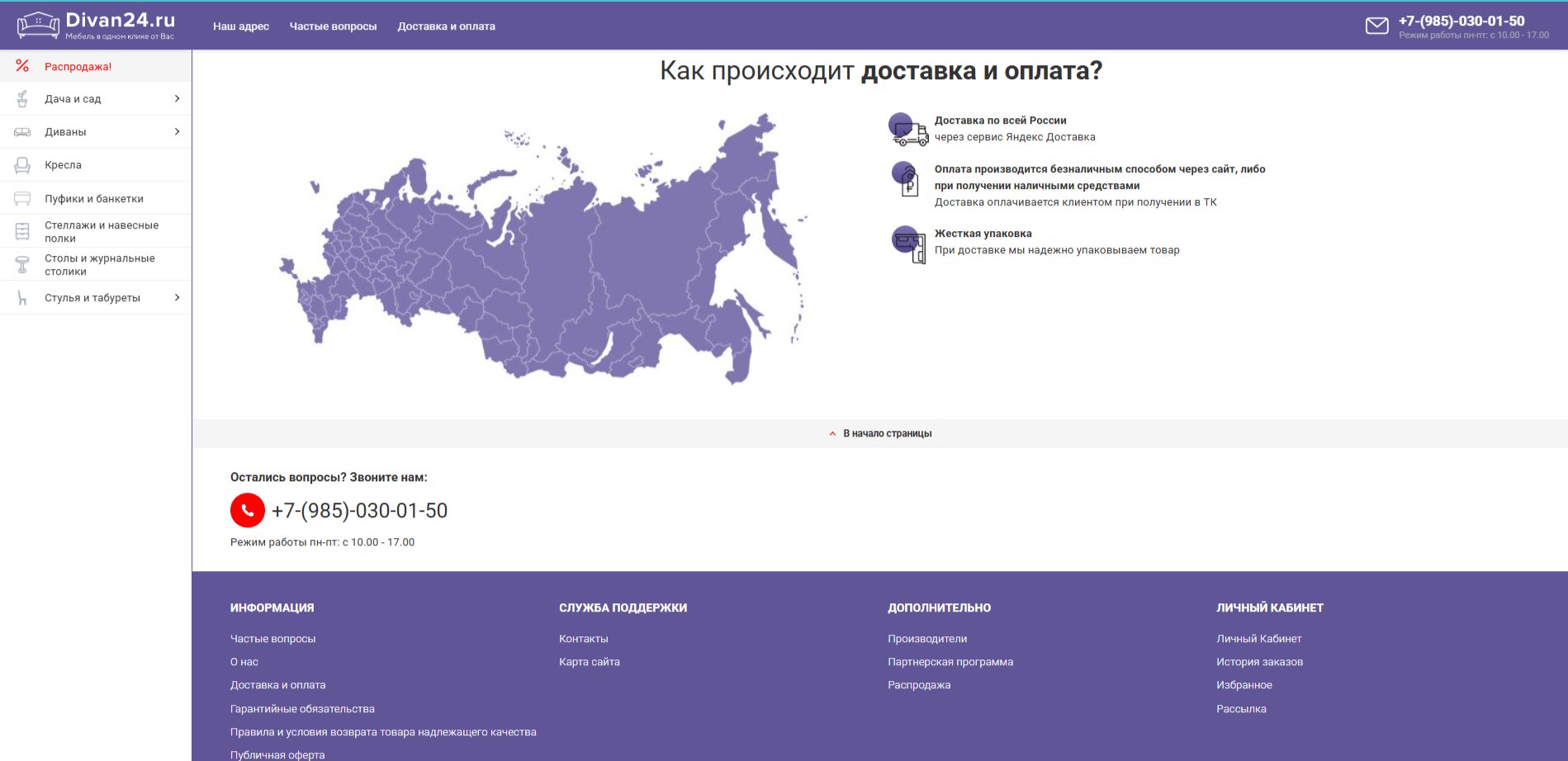The height and width of the screenshot is (761, 1568).
Task: Click the sofa icon beside Диваны
Action: click(x=22, y=132)
